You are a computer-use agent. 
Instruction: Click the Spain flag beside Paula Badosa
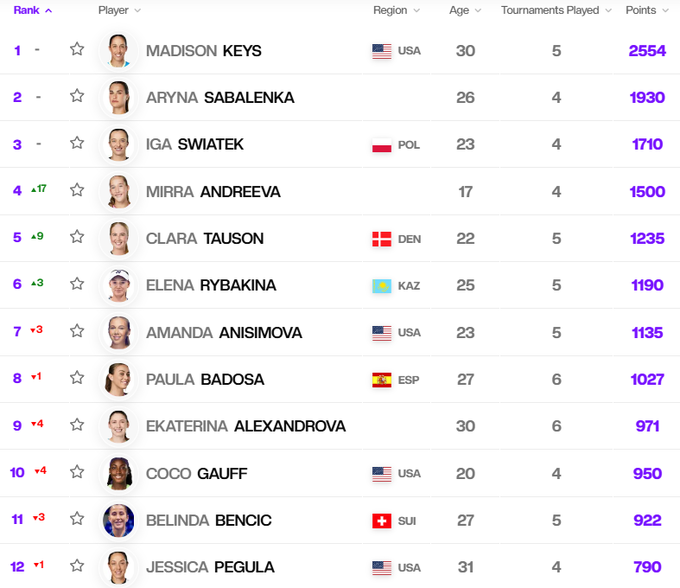(x=381, y=380)
